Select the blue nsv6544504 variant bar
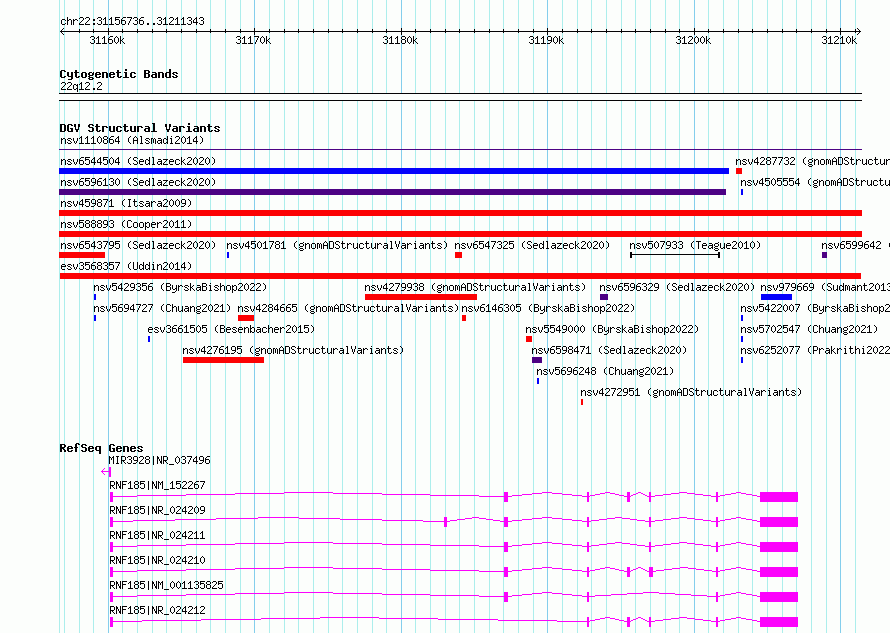 (x=394, y=171)
